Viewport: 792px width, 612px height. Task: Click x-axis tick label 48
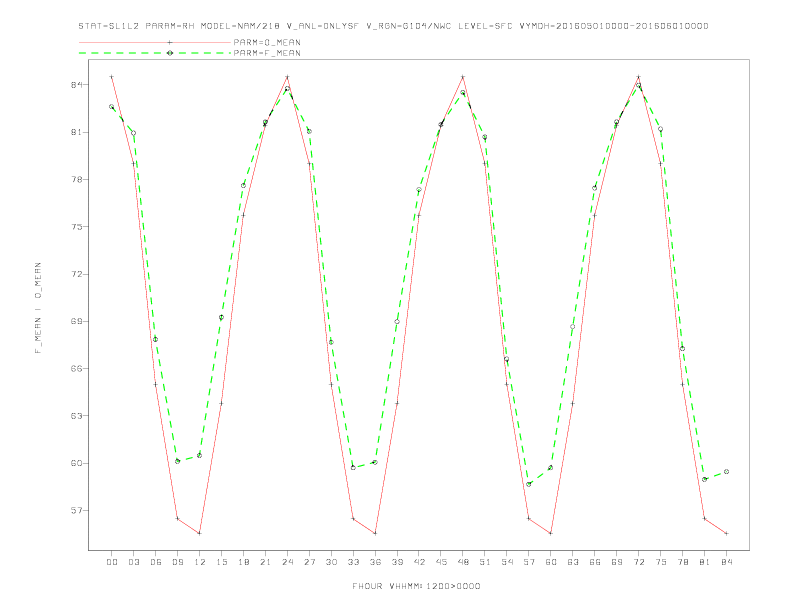[463, 562]
